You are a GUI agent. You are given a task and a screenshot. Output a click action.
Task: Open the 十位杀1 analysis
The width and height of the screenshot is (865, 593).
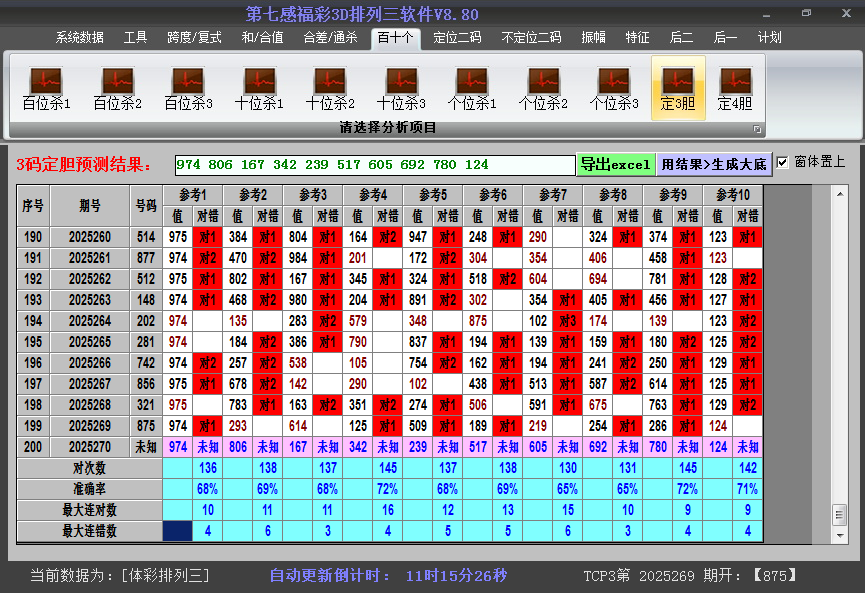tap(259, 88)
